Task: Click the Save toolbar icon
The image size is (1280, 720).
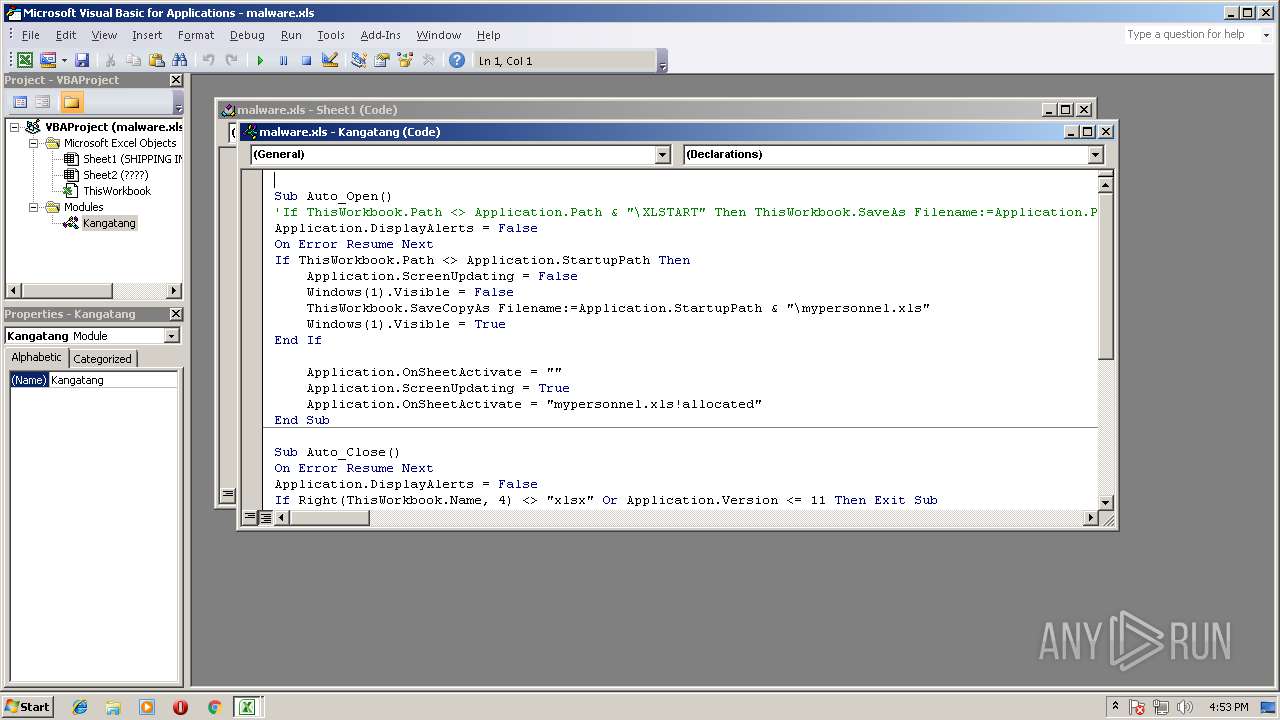Action: pos(82,61)
